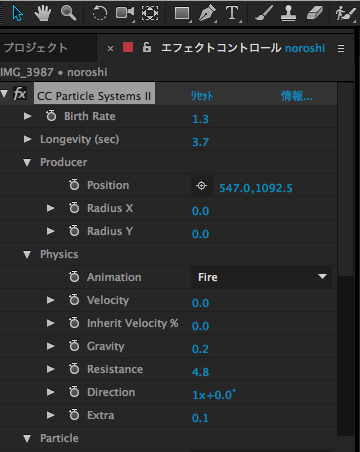The height and width of the screenshot is (452, 360).
Task: Click the Birth Rate value 1.3
Action: click(x=200, y=119)
